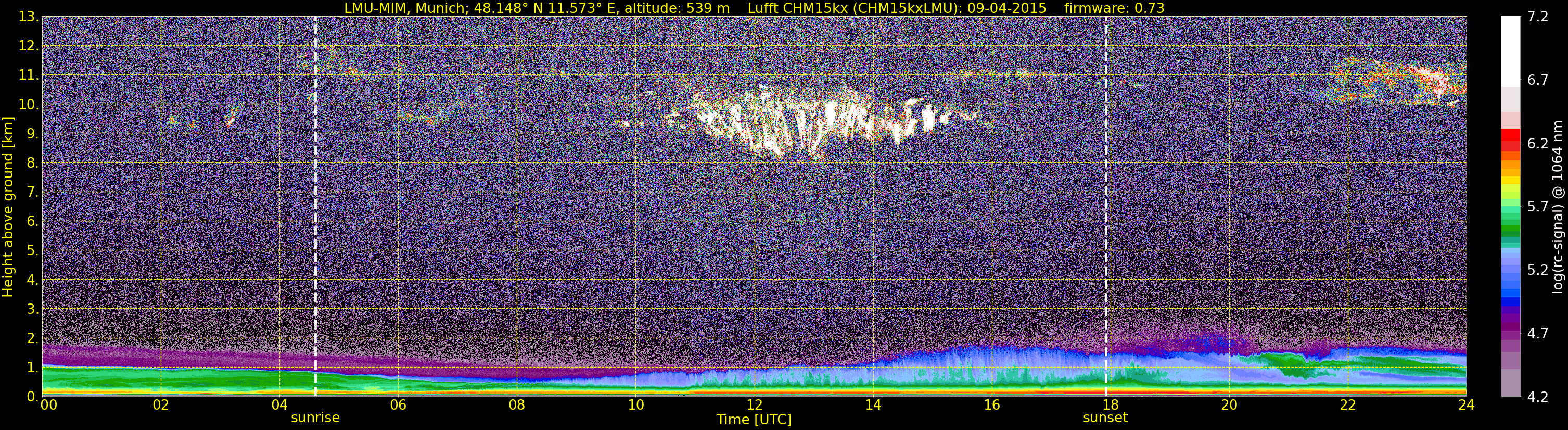
Task: Click the colorbar label 'log(rc-signal) @ 1064 nm'
Action: [x=1557, y=207]
